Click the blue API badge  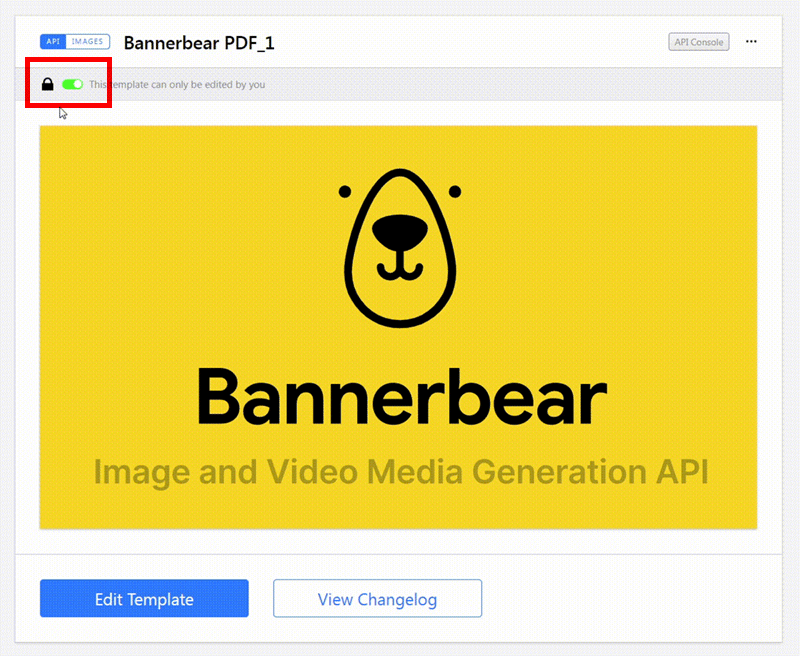tap(54, 42)
